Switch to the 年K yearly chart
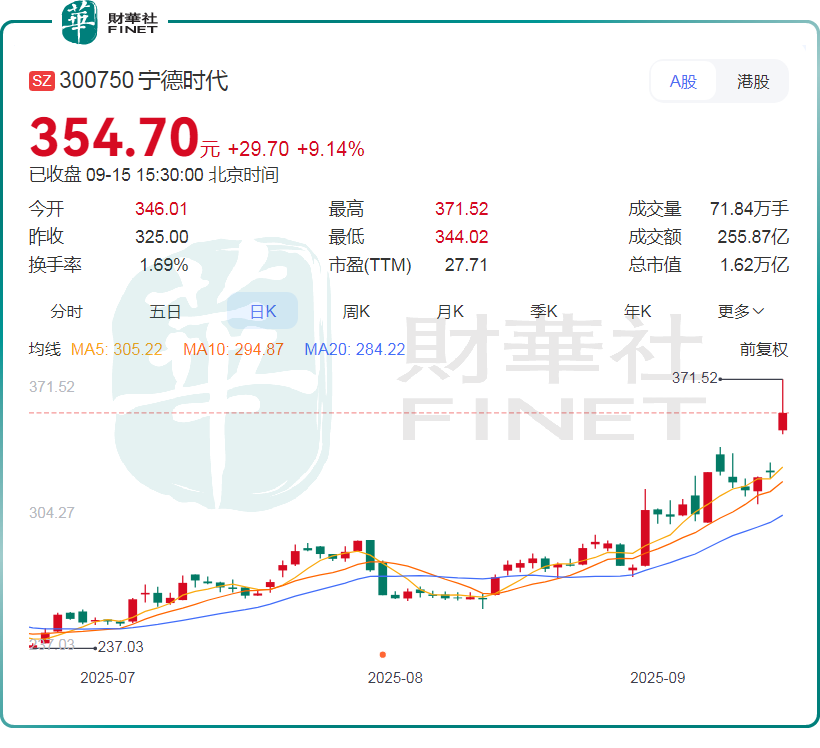 pyautogui.click(x=637, y=311)
